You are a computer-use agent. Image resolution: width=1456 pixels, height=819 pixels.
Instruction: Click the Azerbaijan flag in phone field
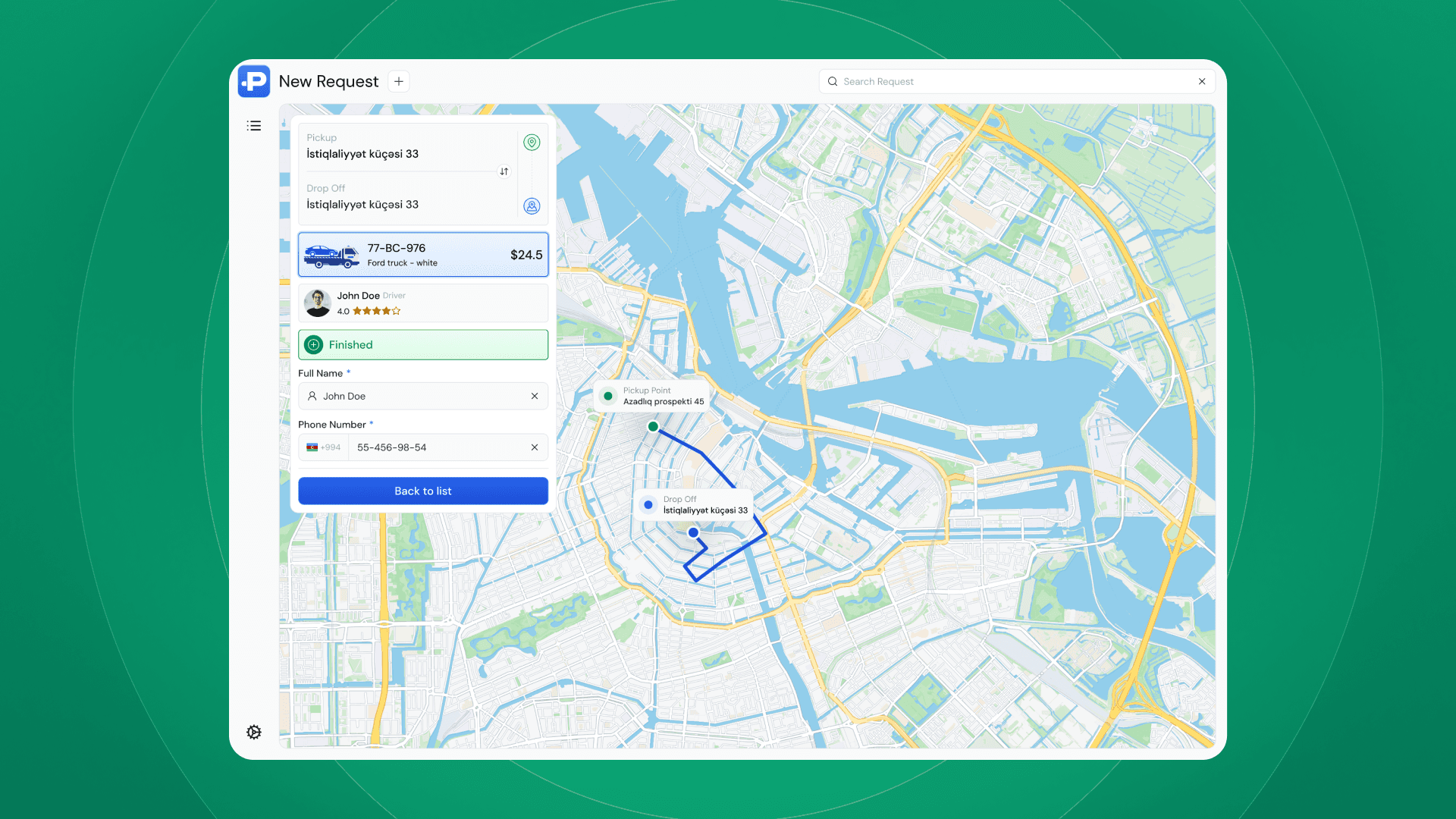pos(314,447)
